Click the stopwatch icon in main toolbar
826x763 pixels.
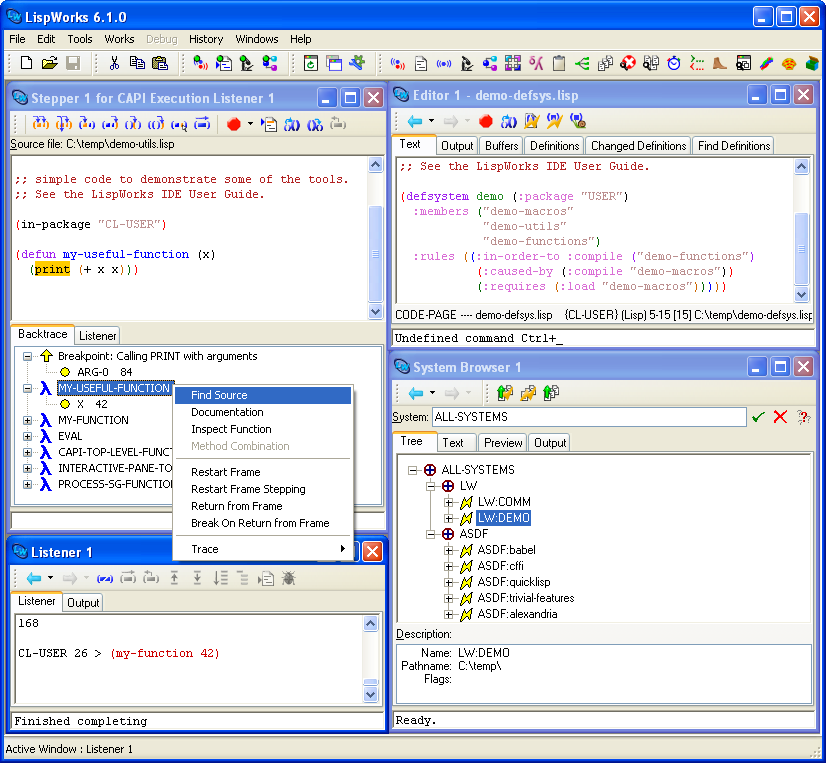click(674, 63)
